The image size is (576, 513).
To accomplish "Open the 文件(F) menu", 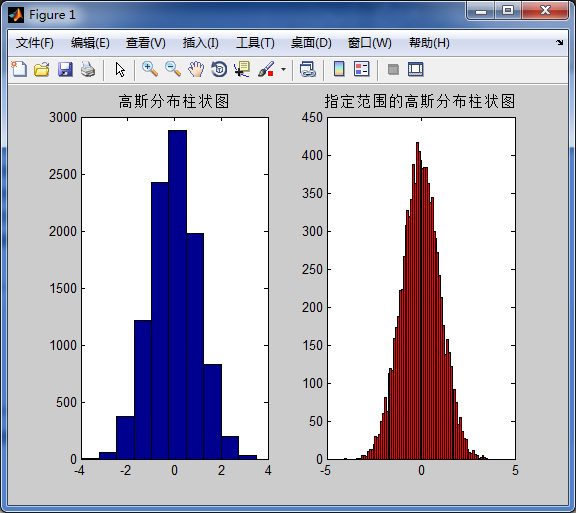I will point(35,43).
